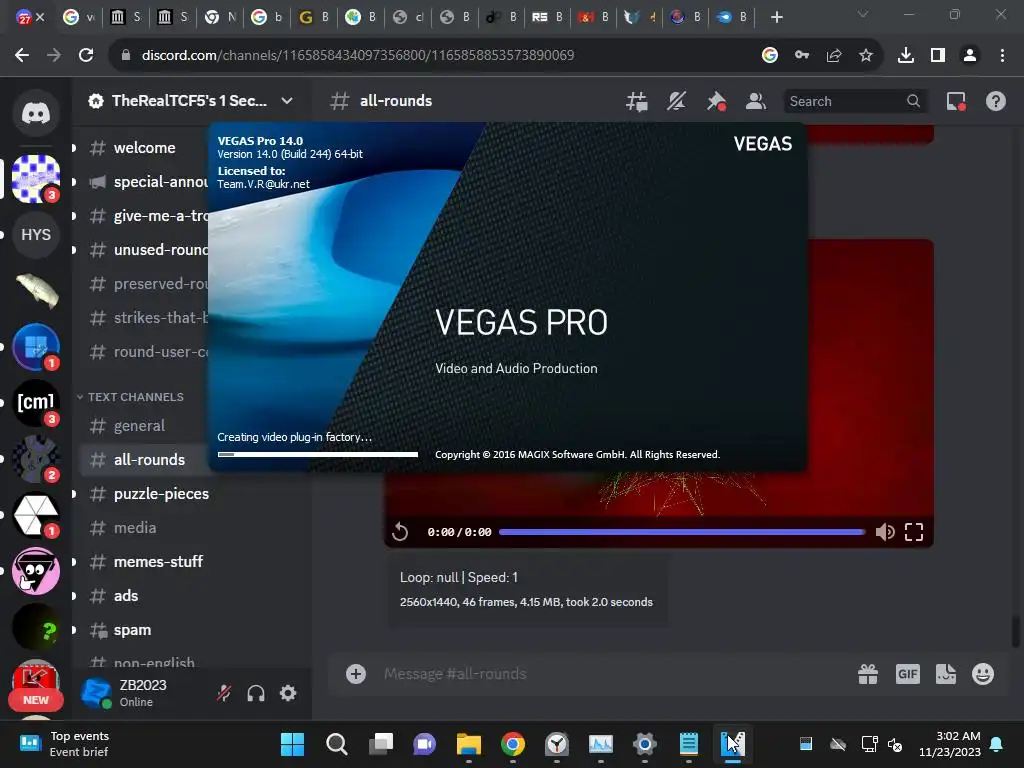The height and width of the screenshot is (768, 1024).
Task: Restart the video with replay icon
Action: tap(400, 532)
